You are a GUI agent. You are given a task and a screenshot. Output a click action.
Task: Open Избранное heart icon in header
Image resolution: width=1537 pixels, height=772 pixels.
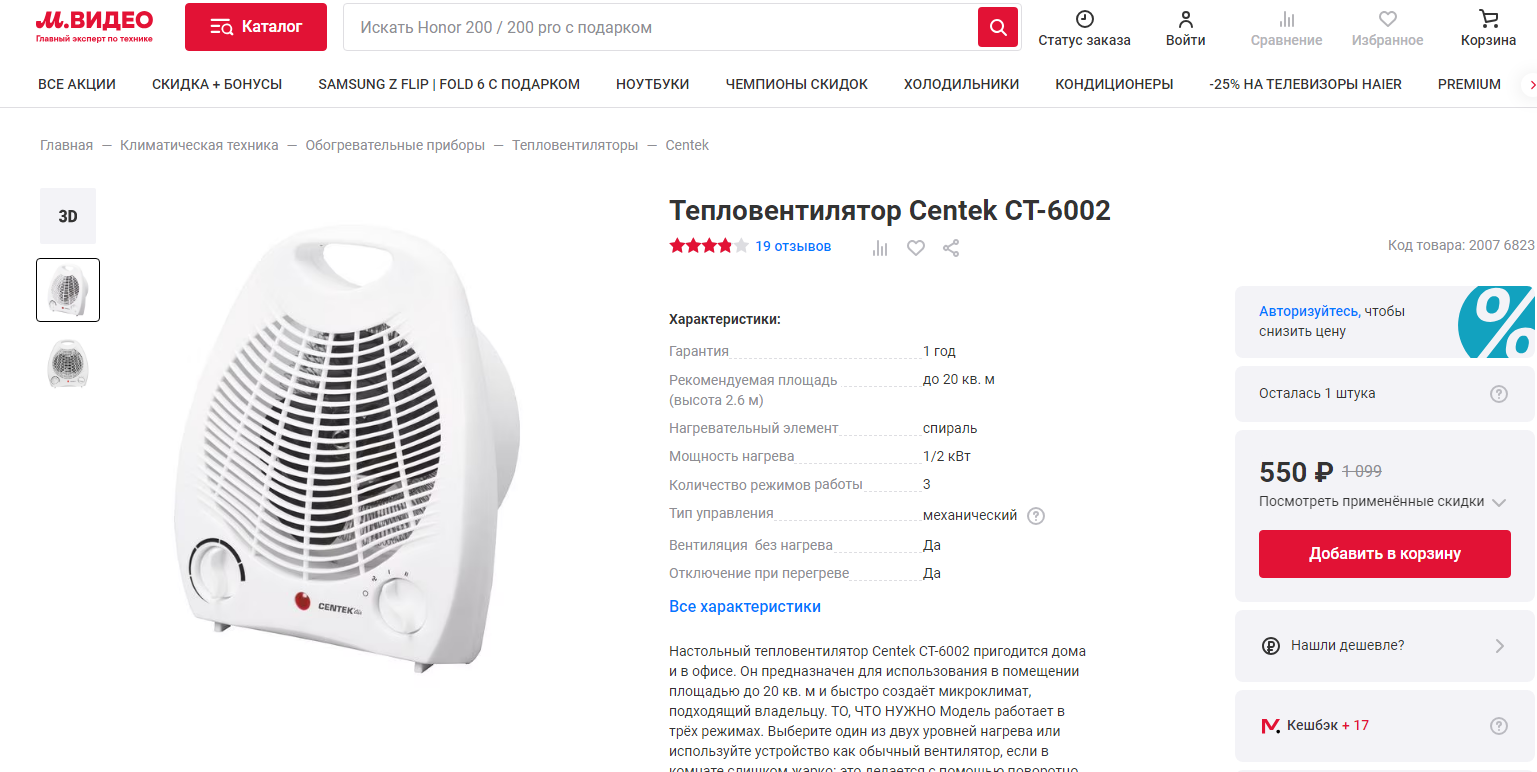[x=1387, y=19]
